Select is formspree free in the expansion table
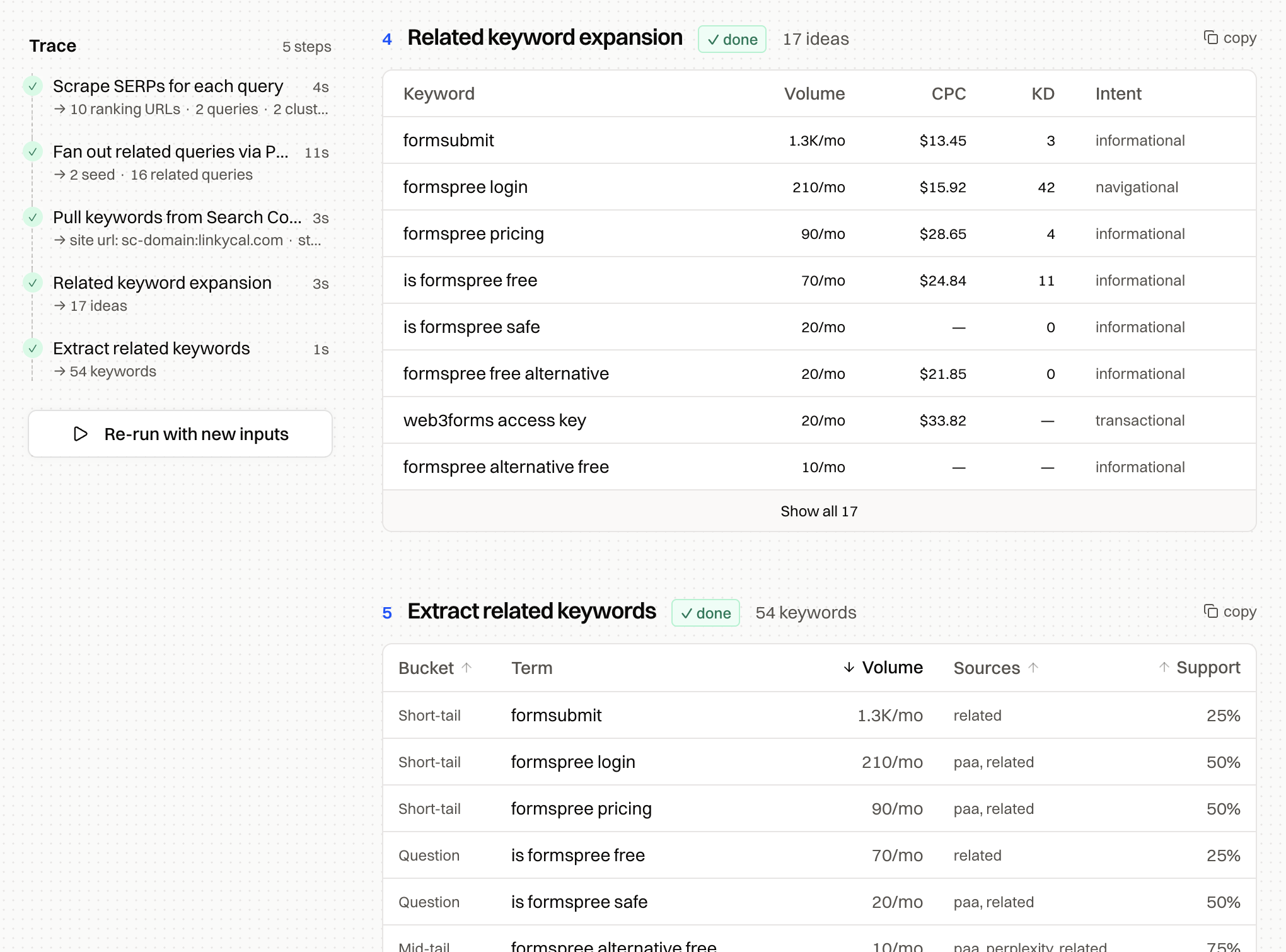The image size is (1286, 952). pos(470,281)
